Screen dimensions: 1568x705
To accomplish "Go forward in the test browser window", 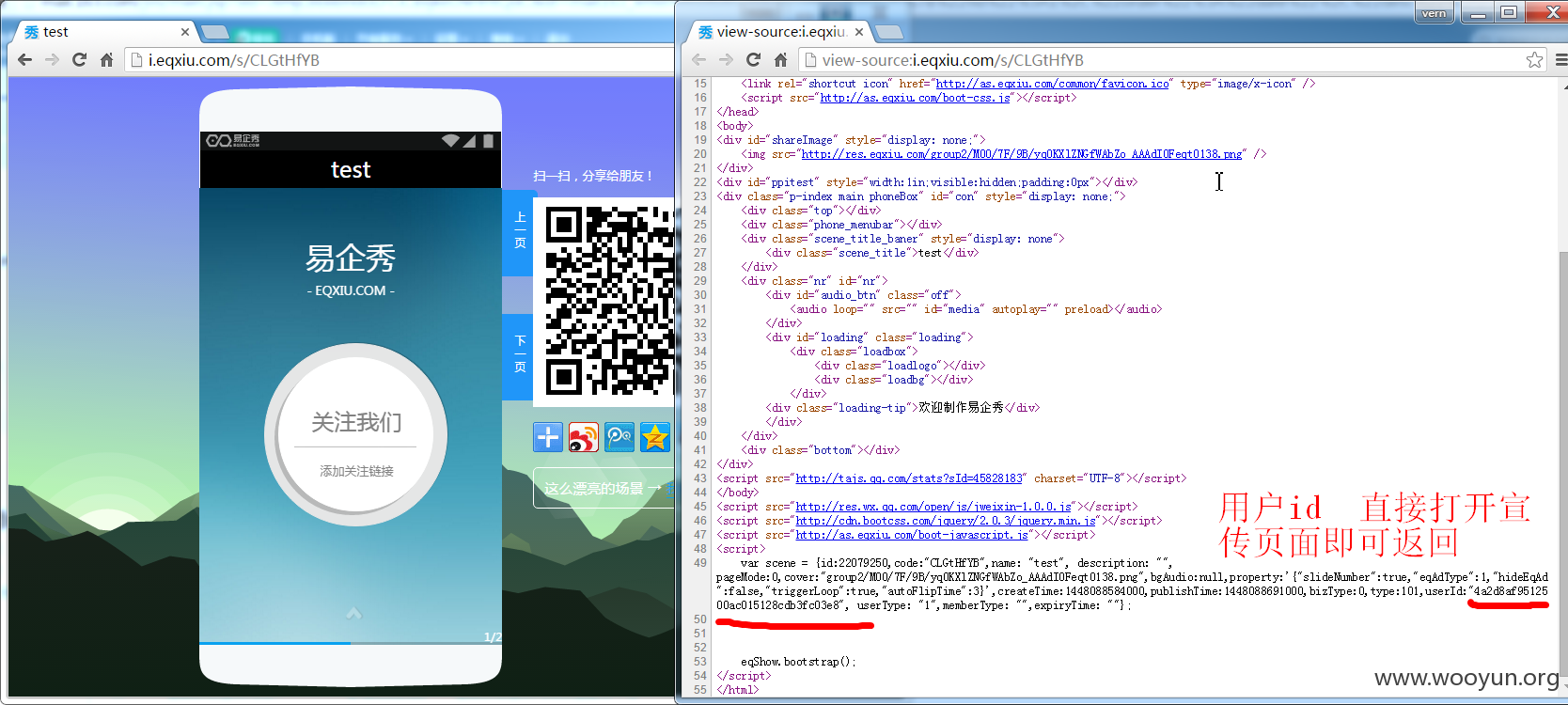I will point(53,59).
